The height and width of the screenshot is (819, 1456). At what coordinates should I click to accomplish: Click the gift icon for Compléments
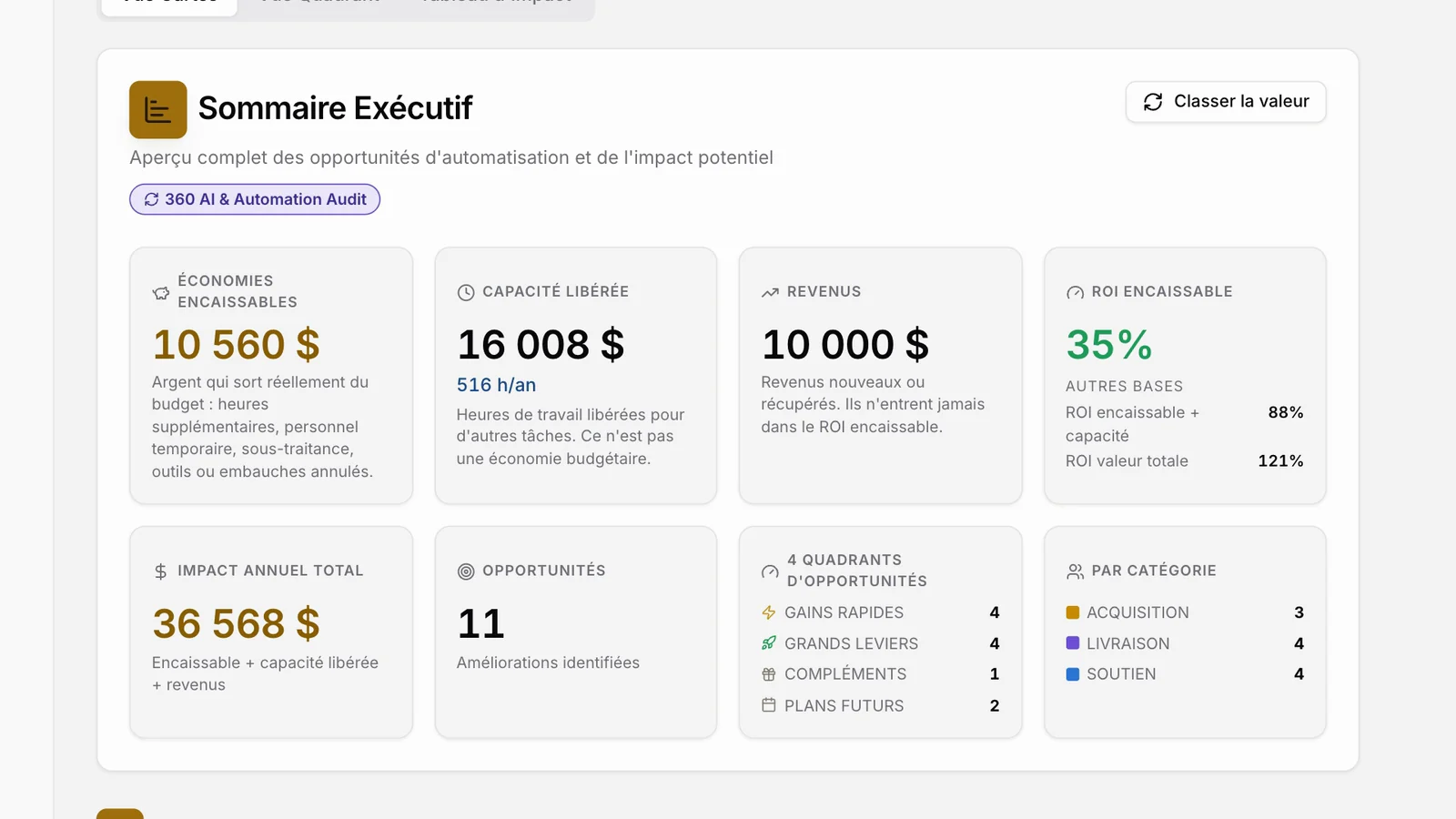(x=769, y=674)
